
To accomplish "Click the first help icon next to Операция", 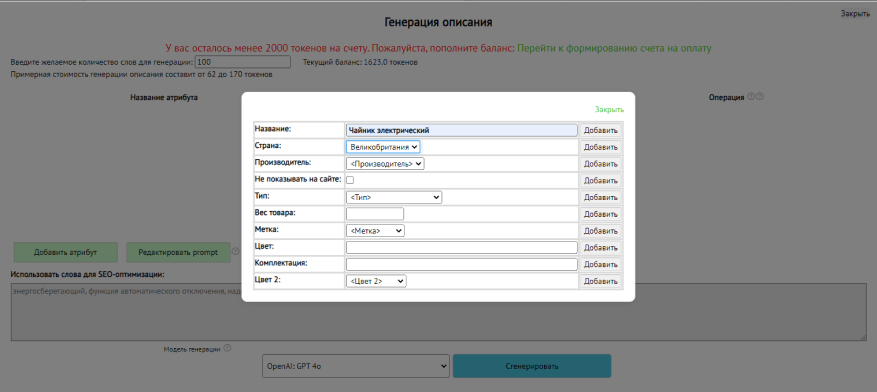I will 751,96.
